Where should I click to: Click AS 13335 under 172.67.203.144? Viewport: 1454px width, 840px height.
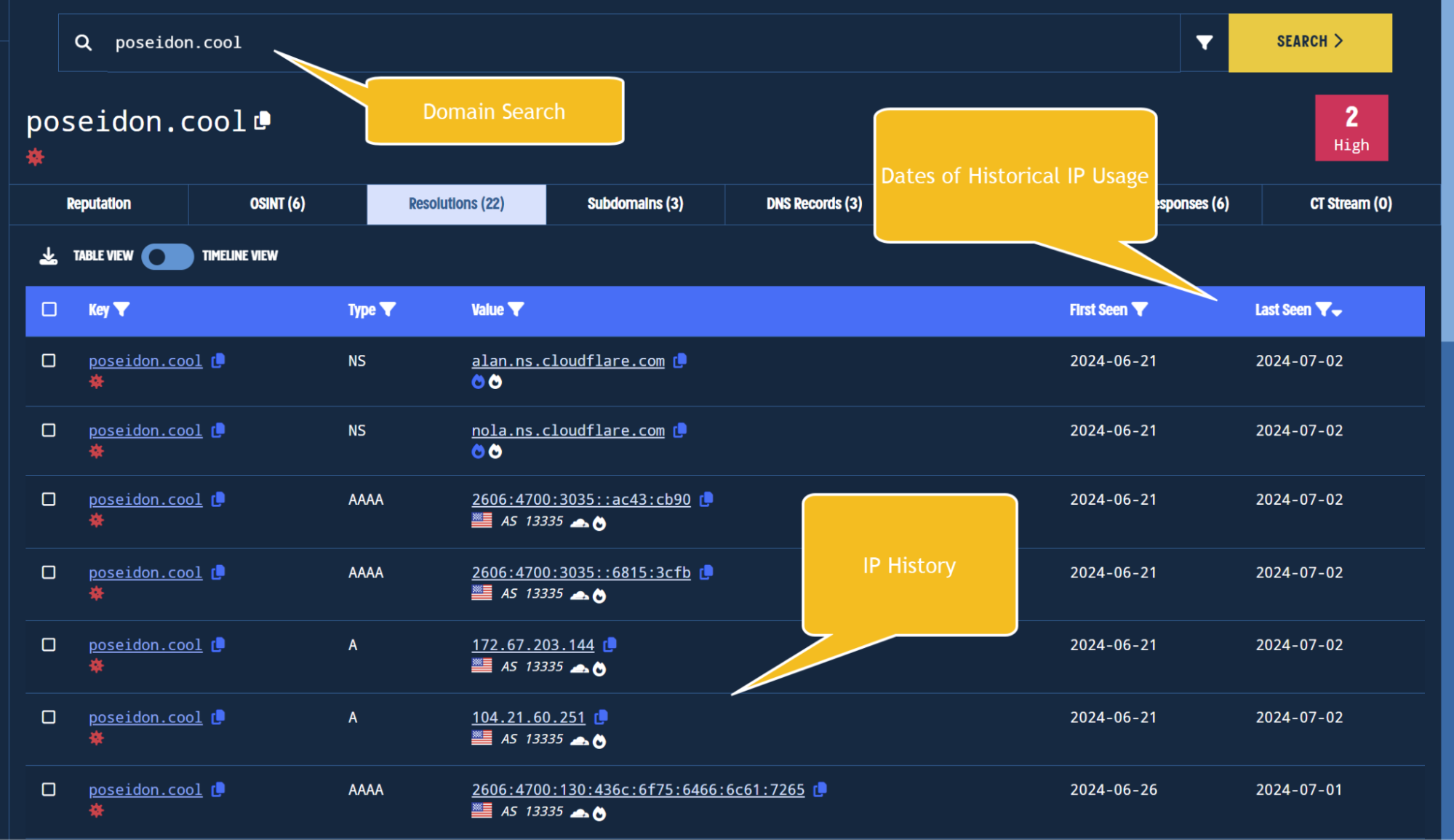point(532,666)
